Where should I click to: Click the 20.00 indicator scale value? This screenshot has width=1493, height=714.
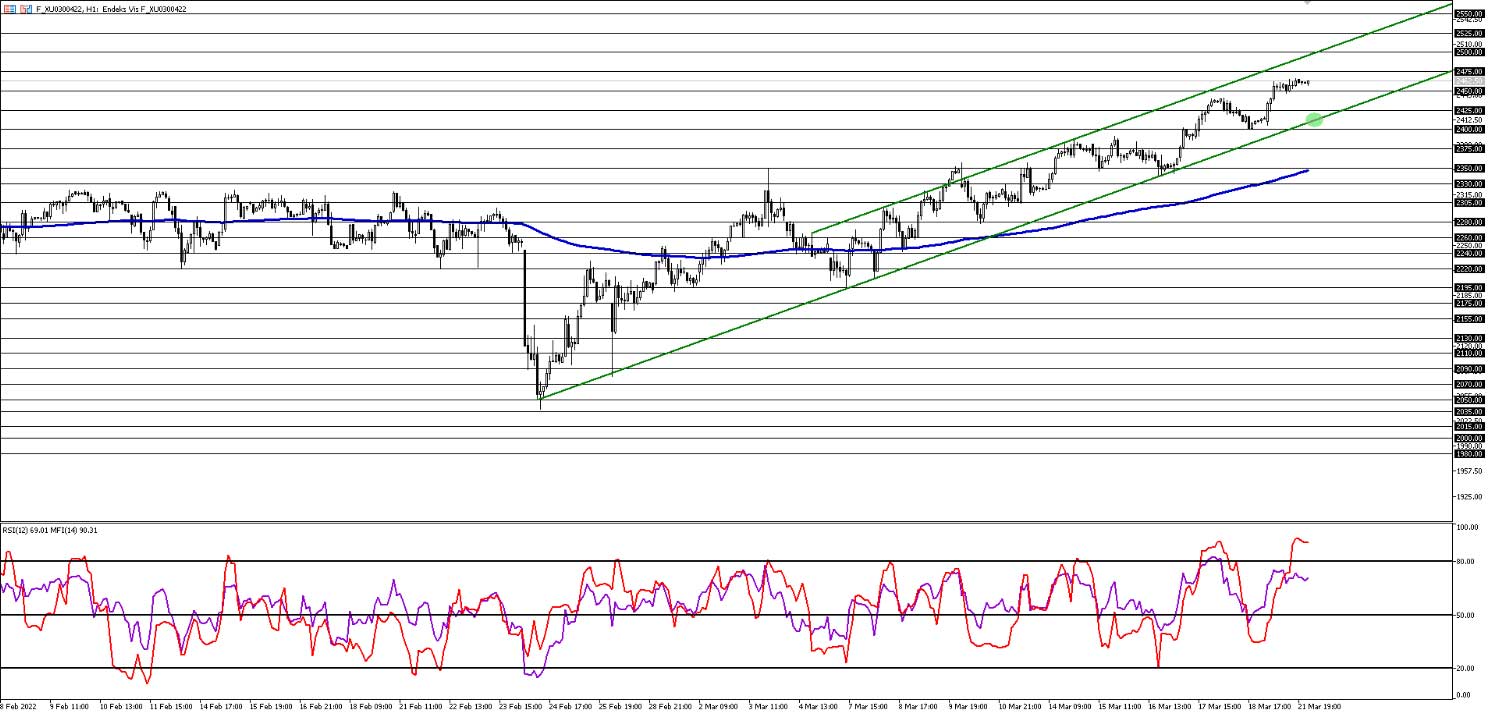pos(1466,668)
